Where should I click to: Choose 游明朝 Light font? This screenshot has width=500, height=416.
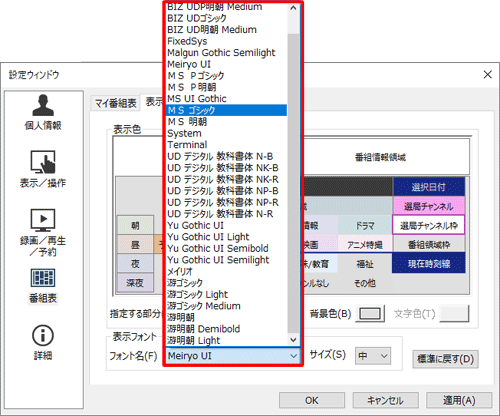tap(226, 340)
